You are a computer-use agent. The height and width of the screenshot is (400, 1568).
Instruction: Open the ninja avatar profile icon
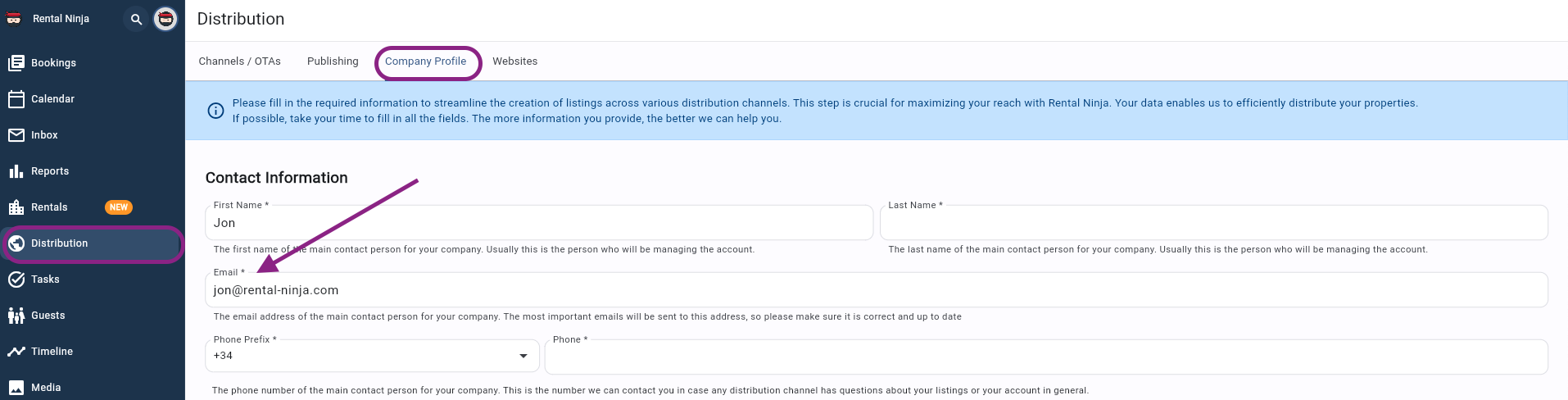coord(165,19)
